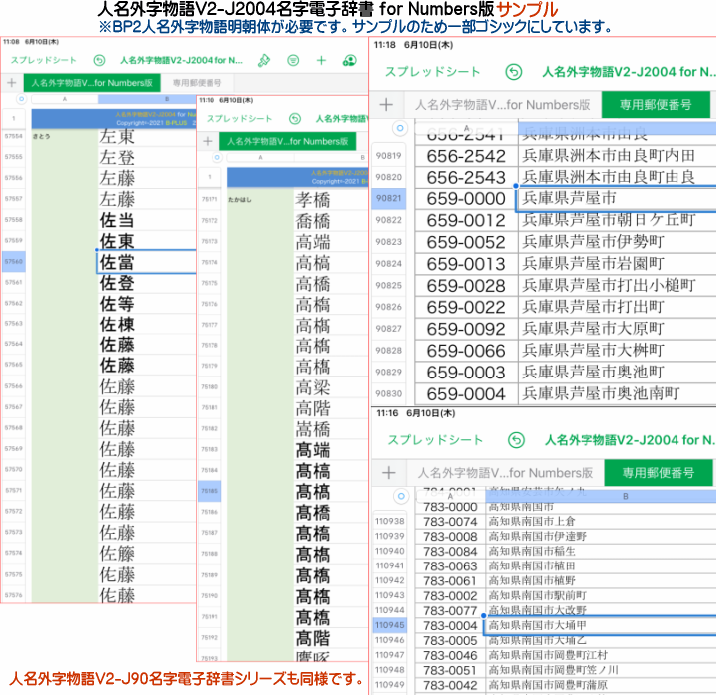Tap the insert plus icon in top toolbar
The width and height of the screenshot is (716, 695).
[x=321, y=60]
